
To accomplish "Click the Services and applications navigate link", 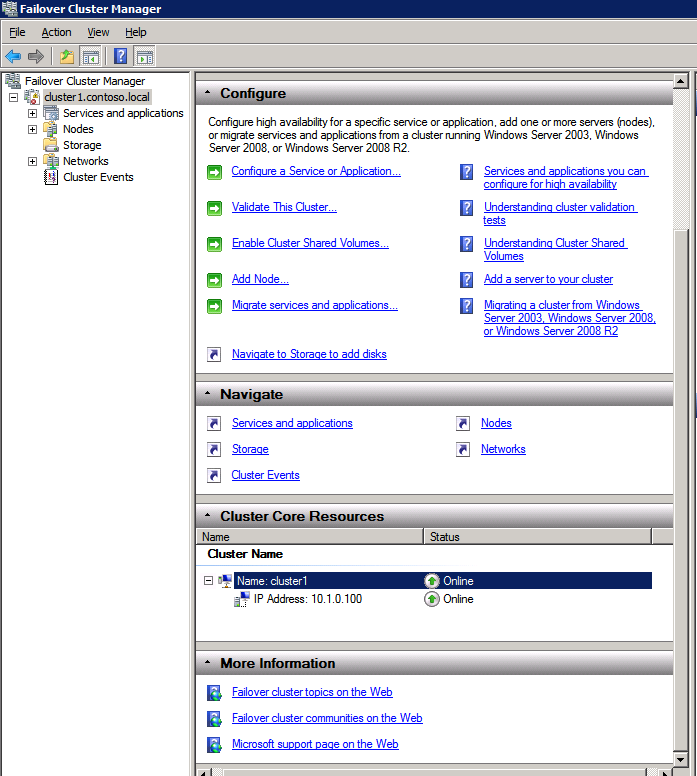I will point(292,423).
